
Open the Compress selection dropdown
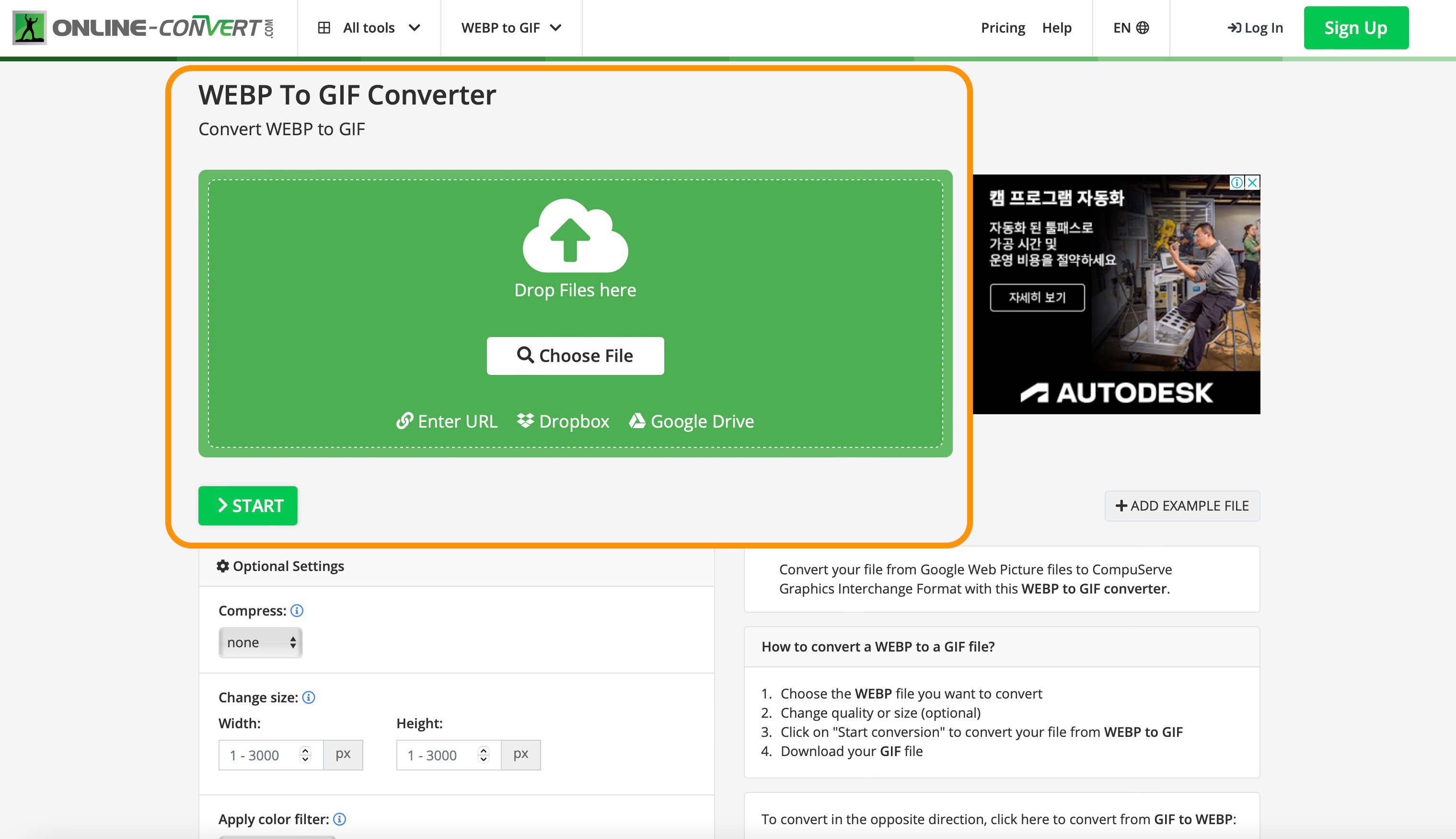[260, 642]
